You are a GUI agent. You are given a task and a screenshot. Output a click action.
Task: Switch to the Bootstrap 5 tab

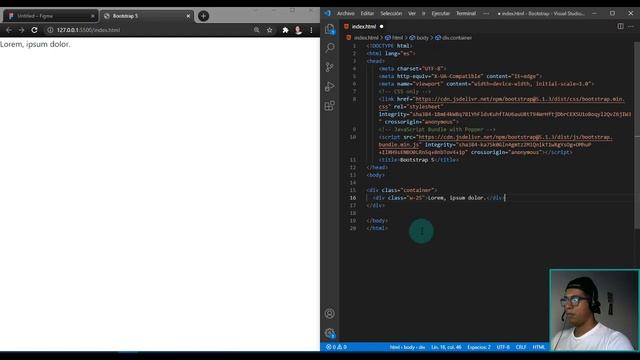147,16
